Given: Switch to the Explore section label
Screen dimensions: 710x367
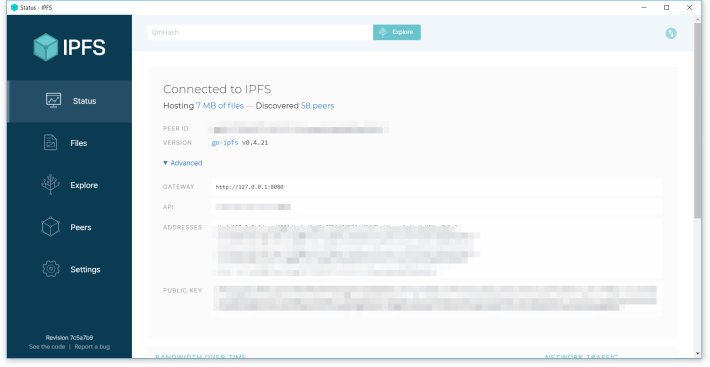Looking at the screenshot, I should [84, 185].
